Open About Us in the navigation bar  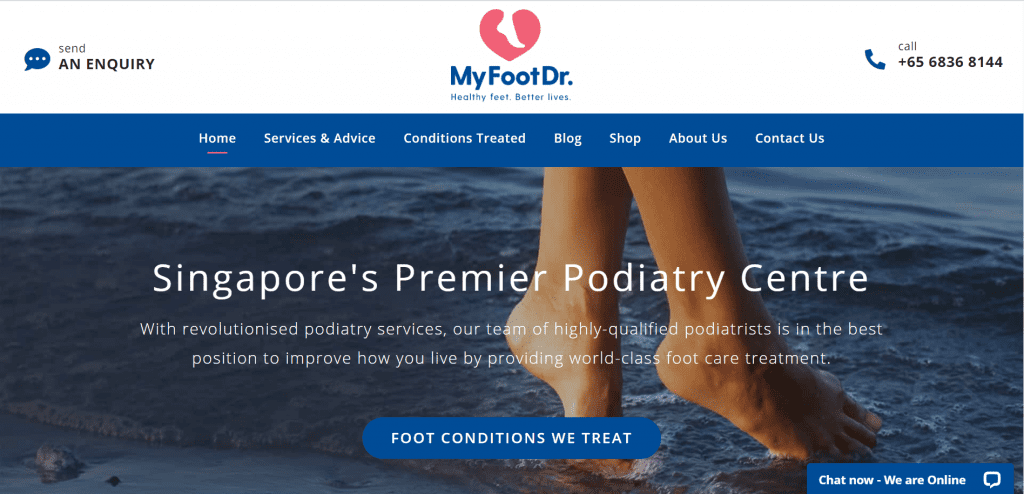click(697, 139)
